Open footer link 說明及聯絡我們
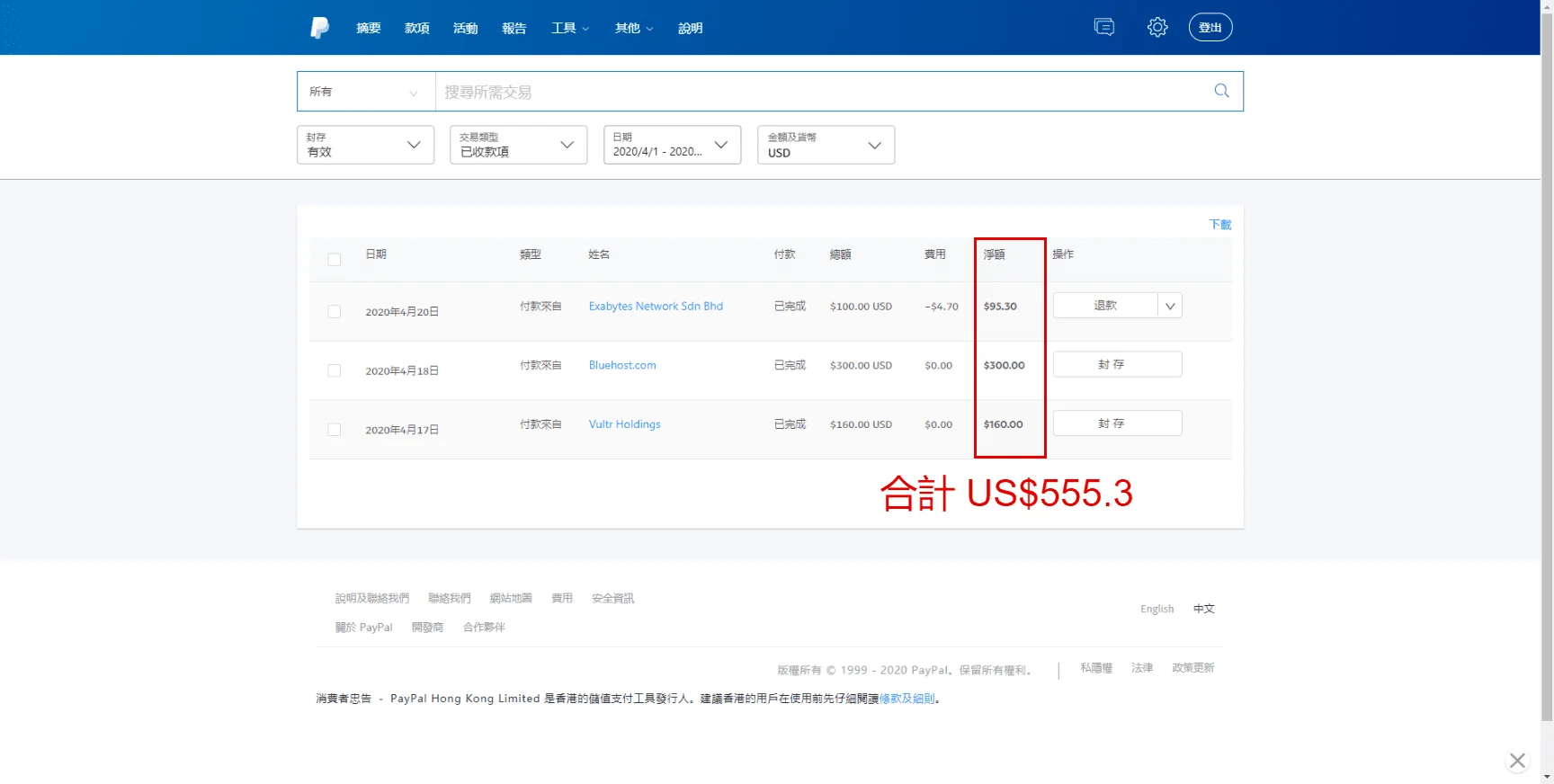 372,598
